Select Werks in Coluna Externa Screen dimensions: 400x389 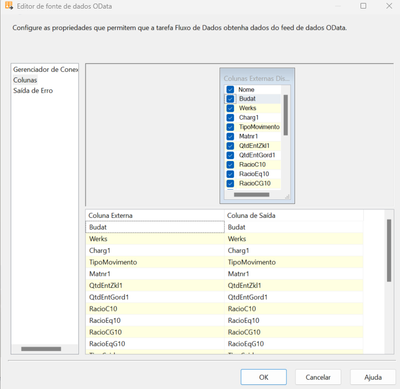click(x=155, y=239)
